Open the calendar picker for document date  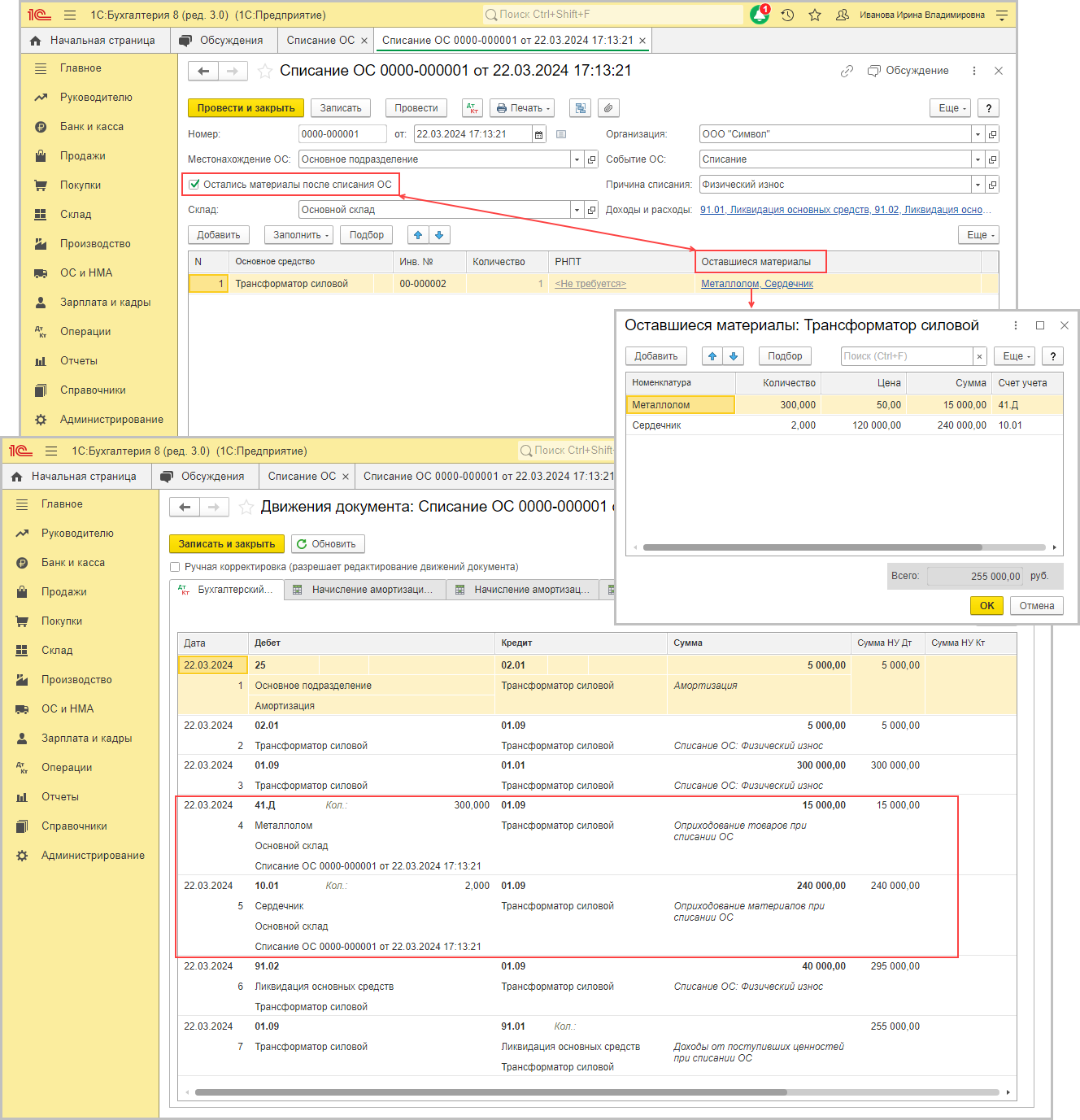538,134
